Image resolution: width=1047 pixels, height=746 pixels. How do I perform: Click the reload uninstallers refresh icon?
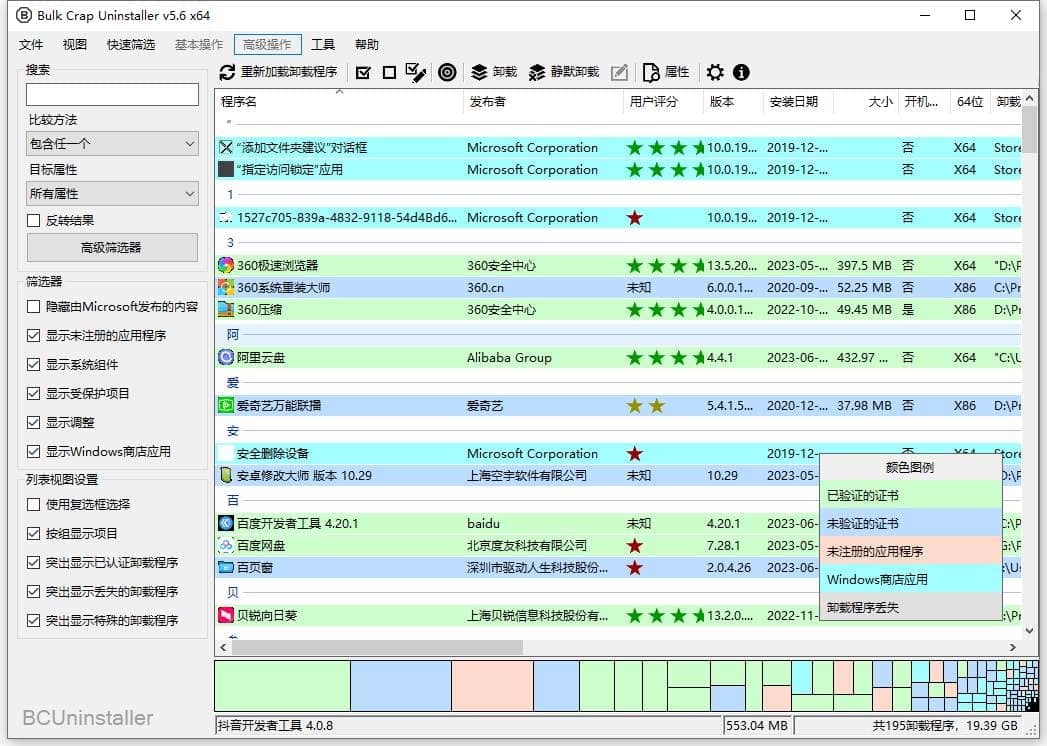227,72
